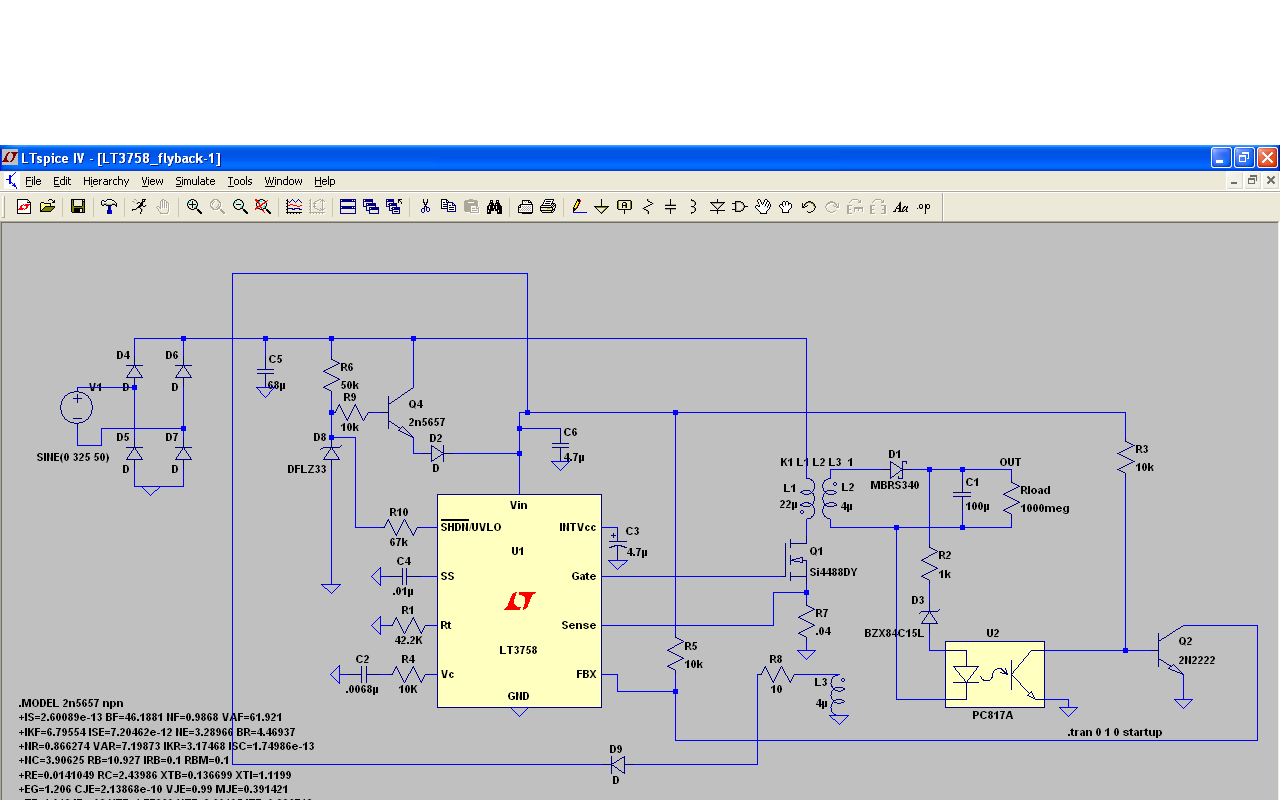Open the Edit menu

[x=62, y=181]
